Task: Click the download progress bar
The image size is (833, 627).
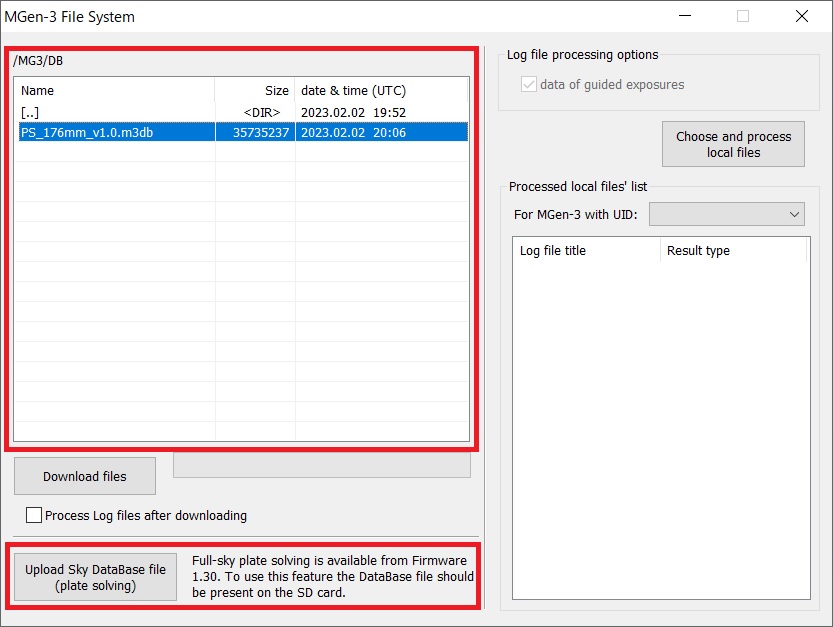Action: pyautogui.click(x=322, y=465)
